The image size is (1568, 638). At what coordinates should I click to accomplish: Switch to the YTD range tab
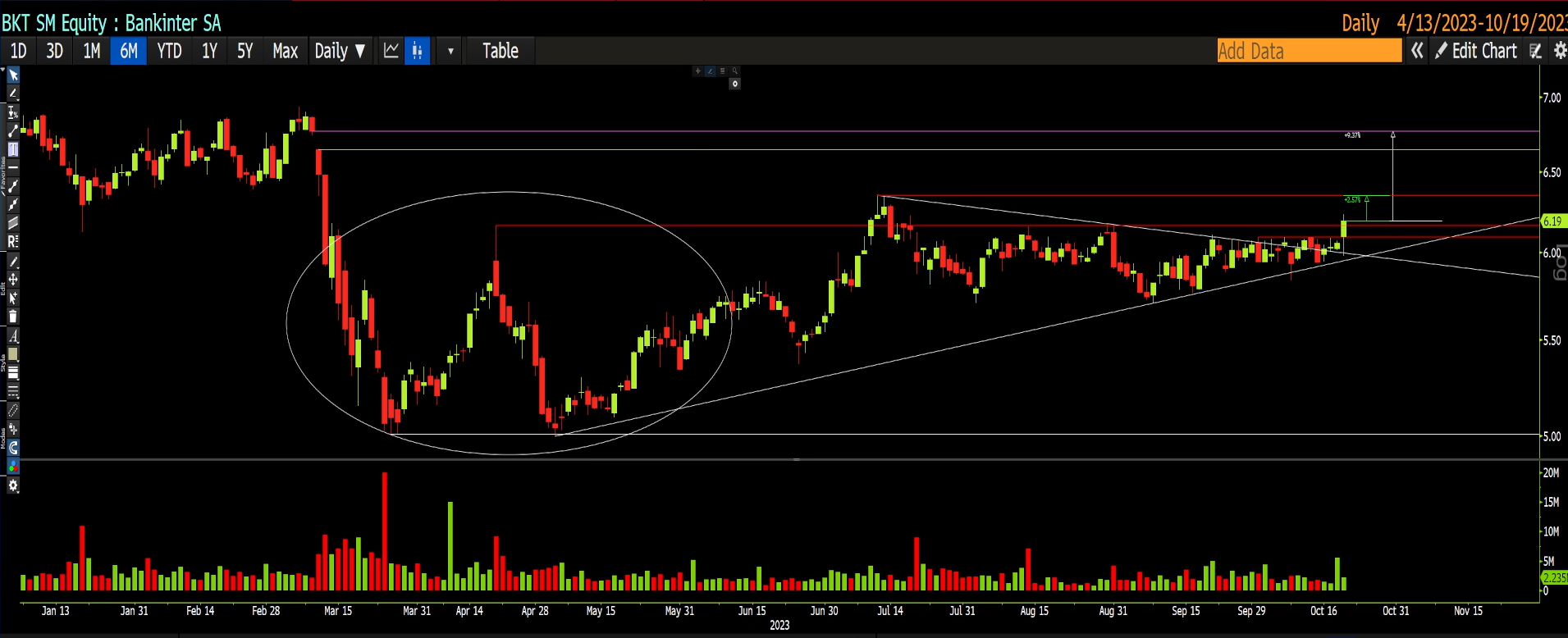tap(169, 51)
